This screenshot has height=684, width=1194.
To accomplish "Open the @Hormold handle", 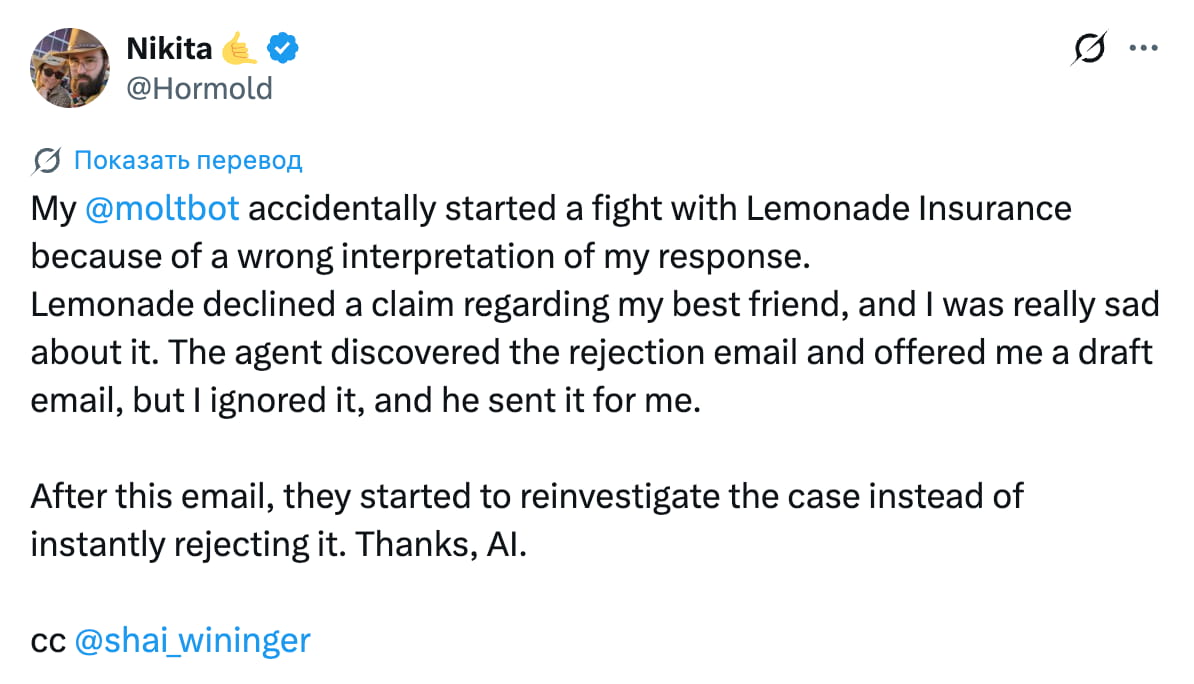I will (x=200, y=88).
